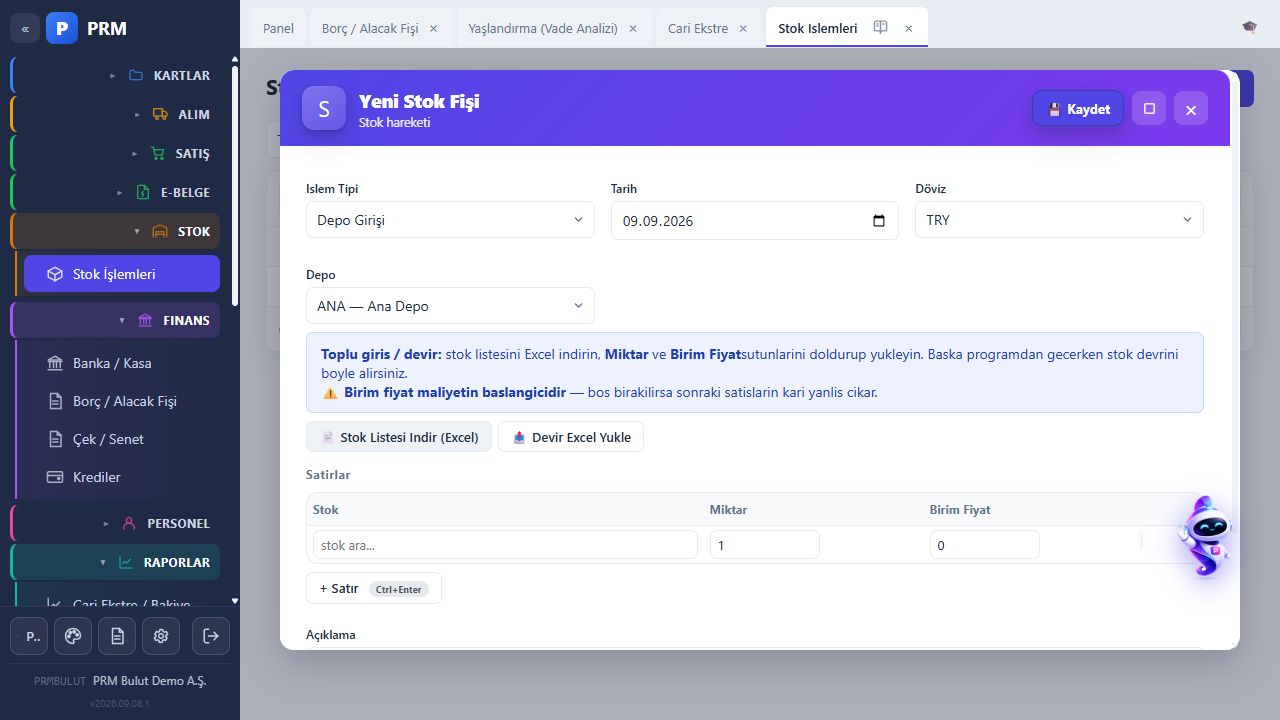Click Devir Excel Yukle button
1280x720 pixels.
point(571,437)
